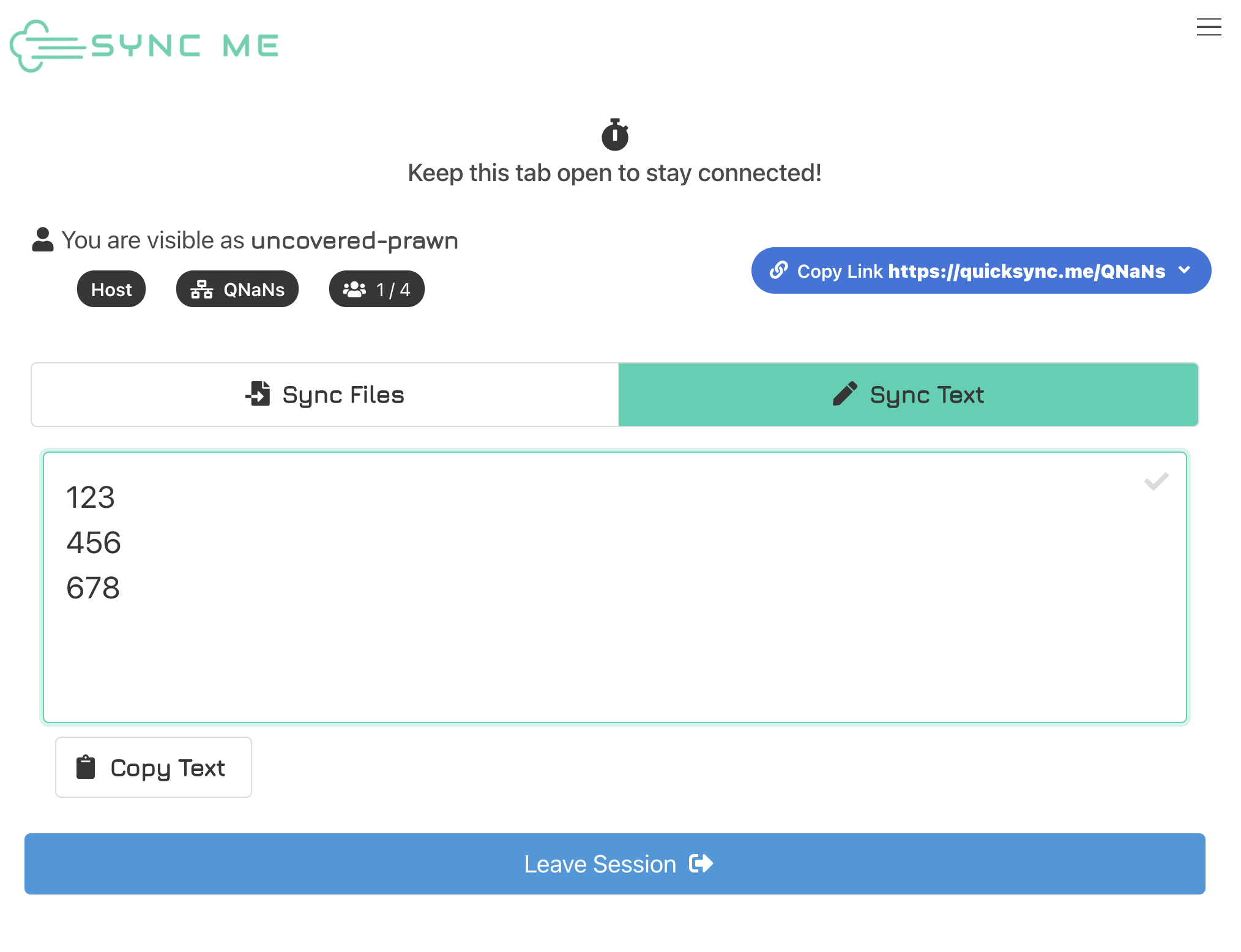Viewport: 1241px width, 952px height.
Task: Click the network icon in QNaNs badge
Action: [x=201, y=289]
